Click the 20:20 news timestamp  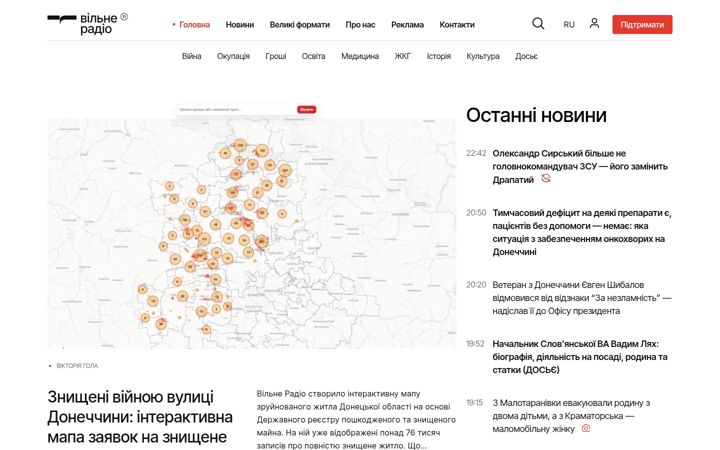pos(476,285)
